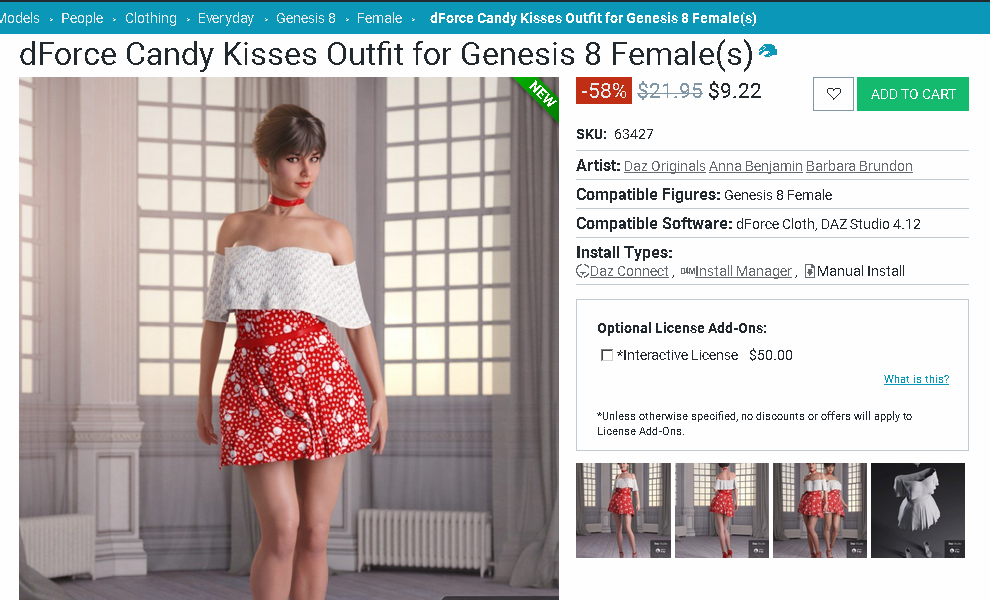Enable the Interactive License checkbox
Screen dimensions: 990x600
(x=607, y=355)
